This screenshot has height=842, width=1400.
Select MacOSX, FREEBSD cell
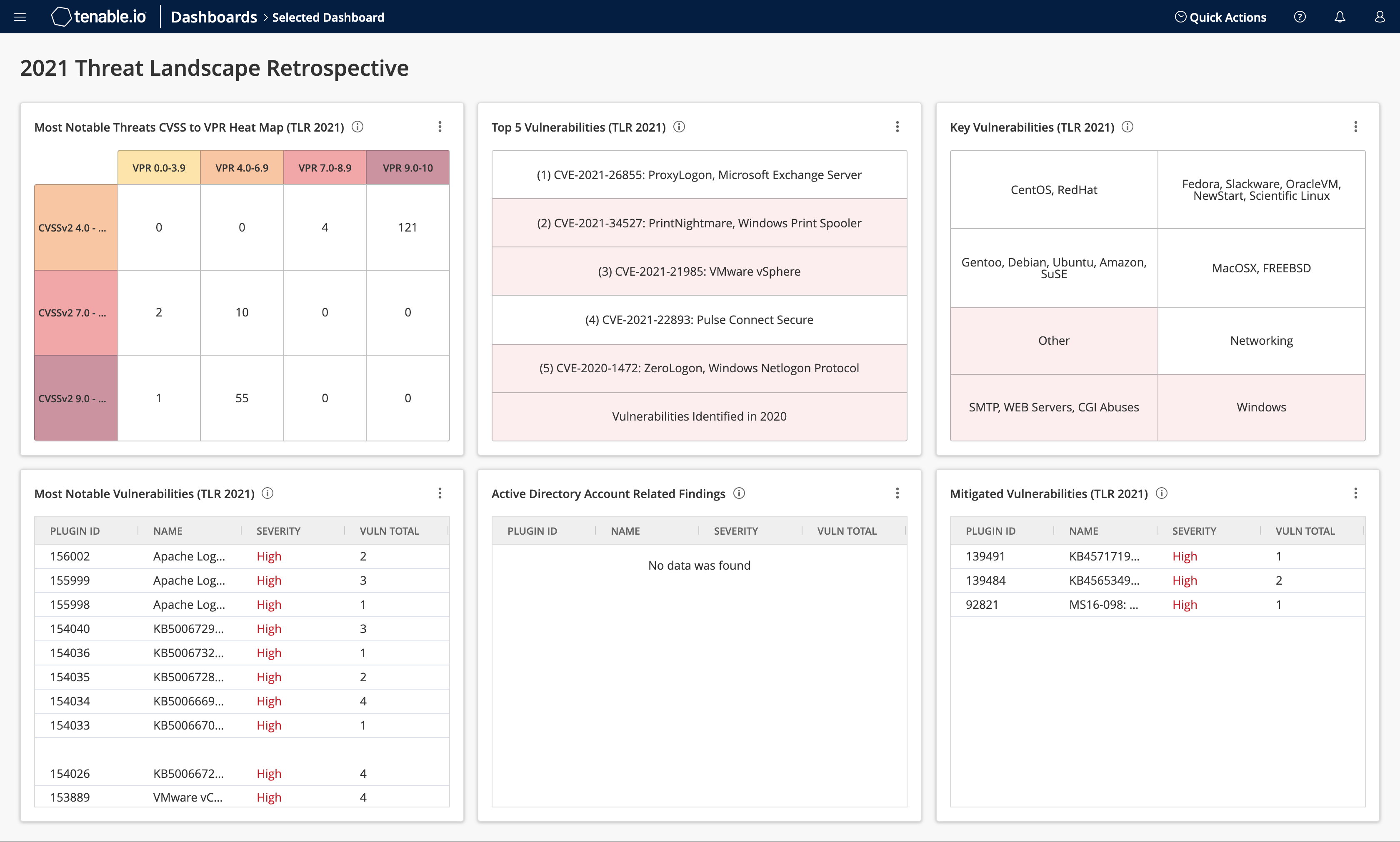(1262, 268)
